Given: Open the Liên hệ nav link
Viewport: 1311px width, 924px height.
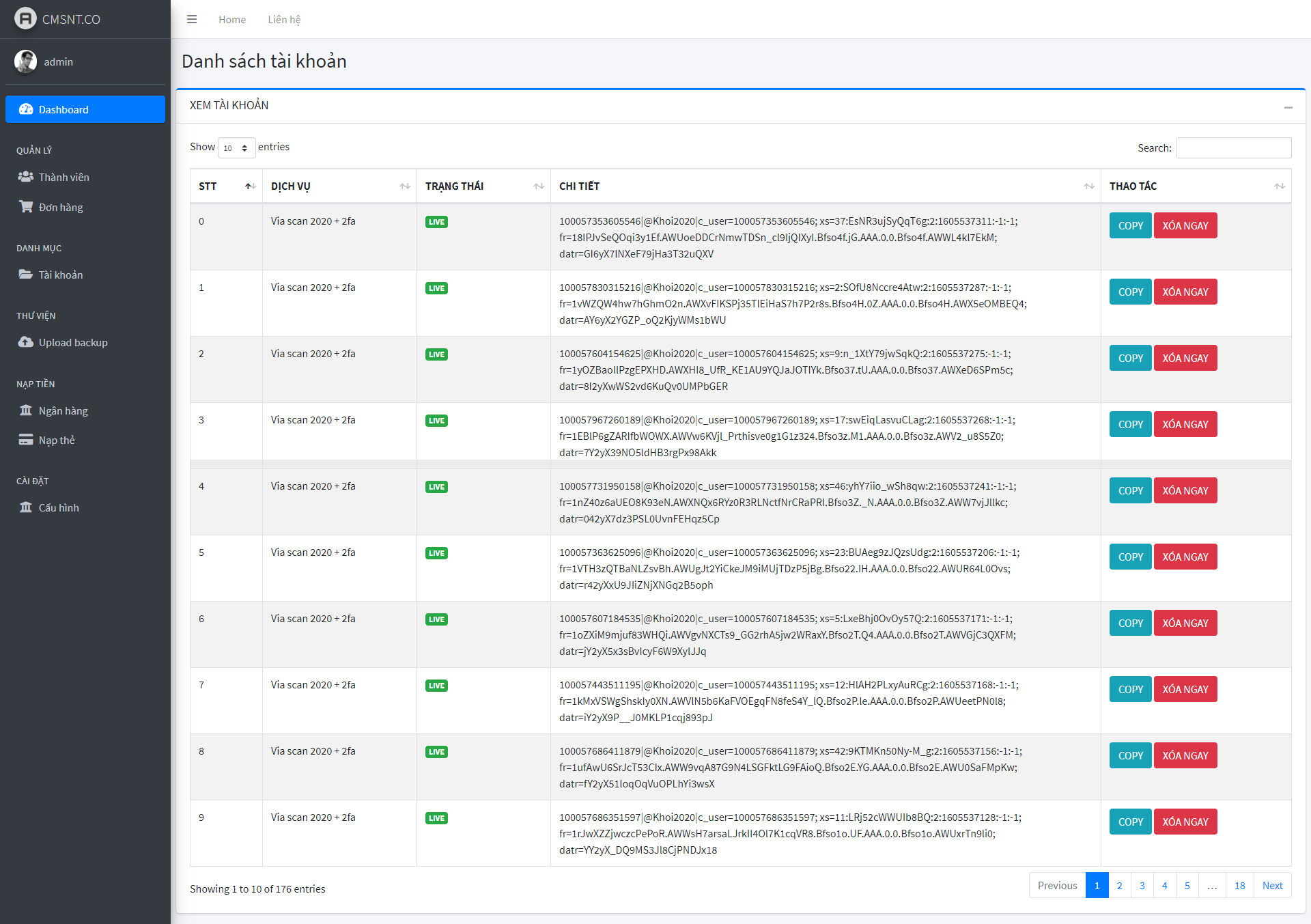Looking at the screenshot, I should coord(284,20).
